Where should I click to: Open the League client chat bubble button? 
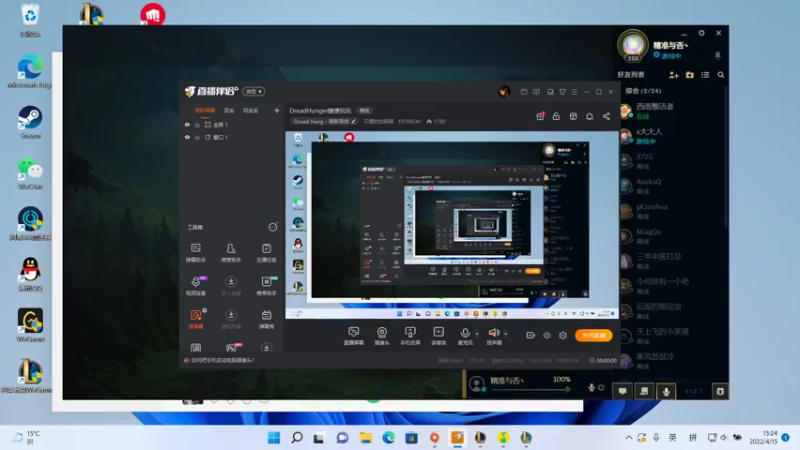pyautogui.click(x=622, y=391)
